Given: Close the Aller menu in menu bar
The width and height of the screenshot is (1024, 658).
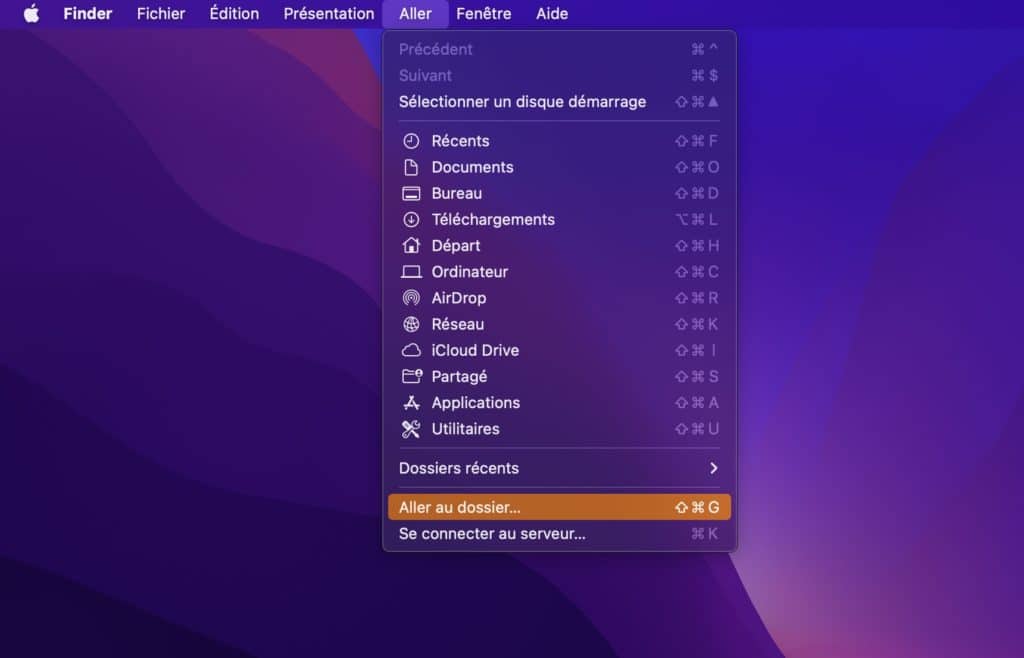Looking at the screenshot, I should coord(415,13).
